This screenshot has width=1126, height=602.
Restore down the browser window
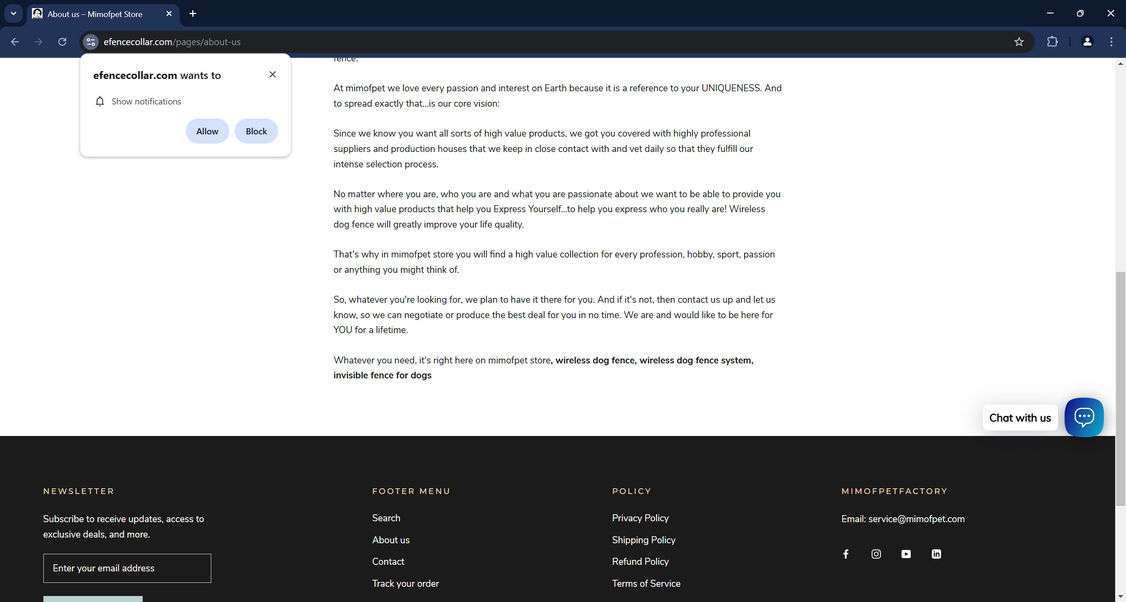click(1080, 14)
